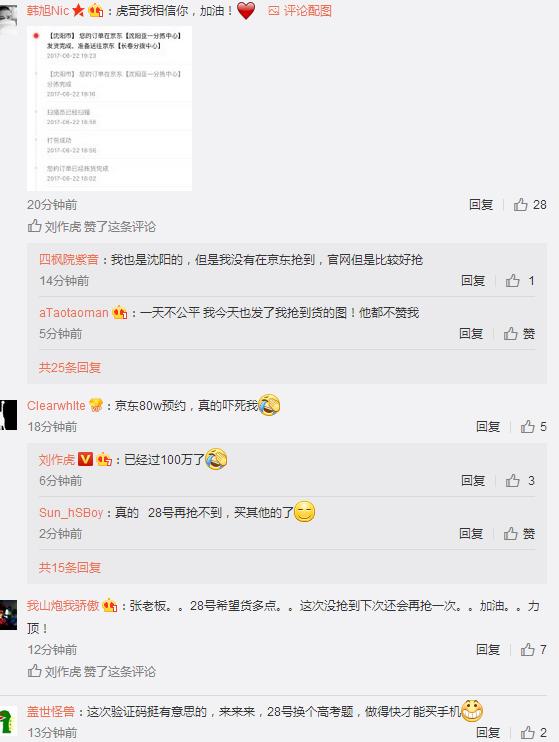Expand the 共25条回复 thread

(x=70, y=368)
